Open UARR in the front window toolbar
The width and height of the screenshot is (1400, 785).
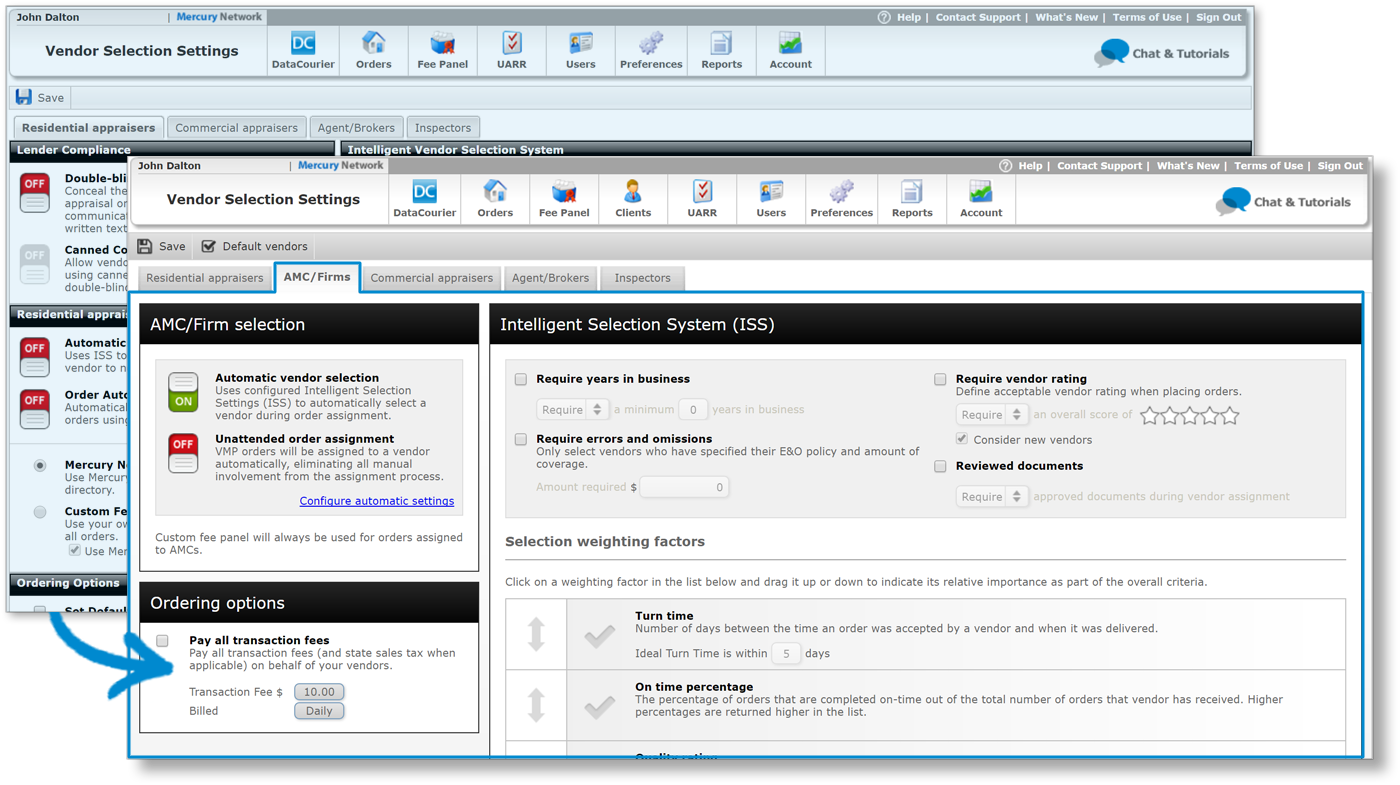point(702,198)
